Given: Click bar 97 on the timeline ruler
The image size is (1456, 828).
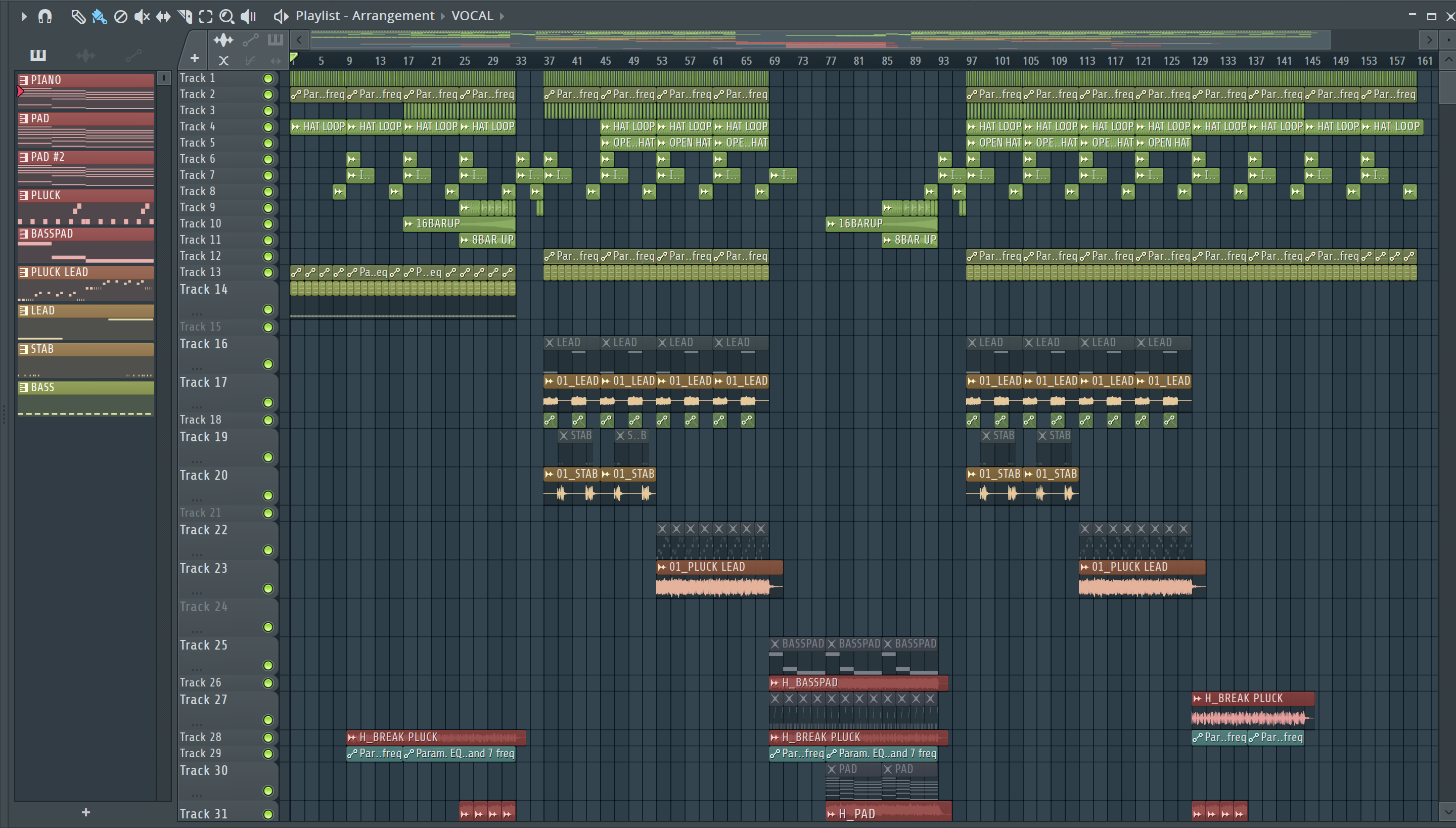Looking at the screenshot, I should coord(972,61).
